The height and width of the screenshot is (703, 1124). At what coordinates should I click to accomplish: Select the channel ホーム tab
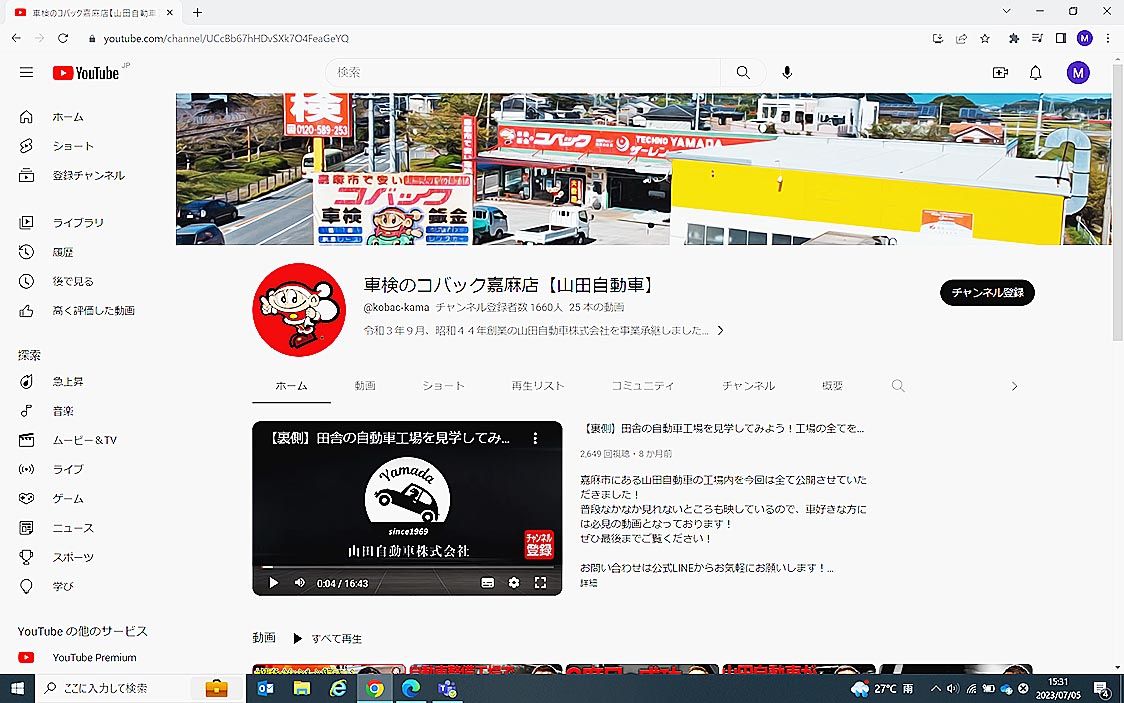292,386
